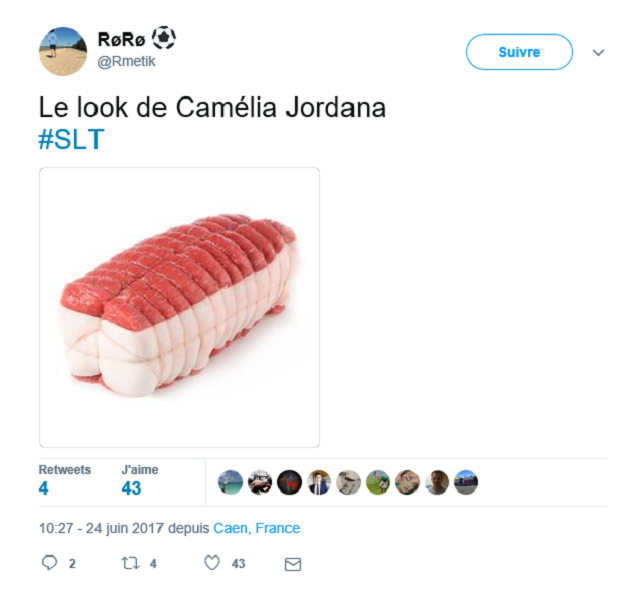Open RøRø's profile avatar photo
Image resolution: width=640 pixels, height=589 pixels.
coord(63,51)
